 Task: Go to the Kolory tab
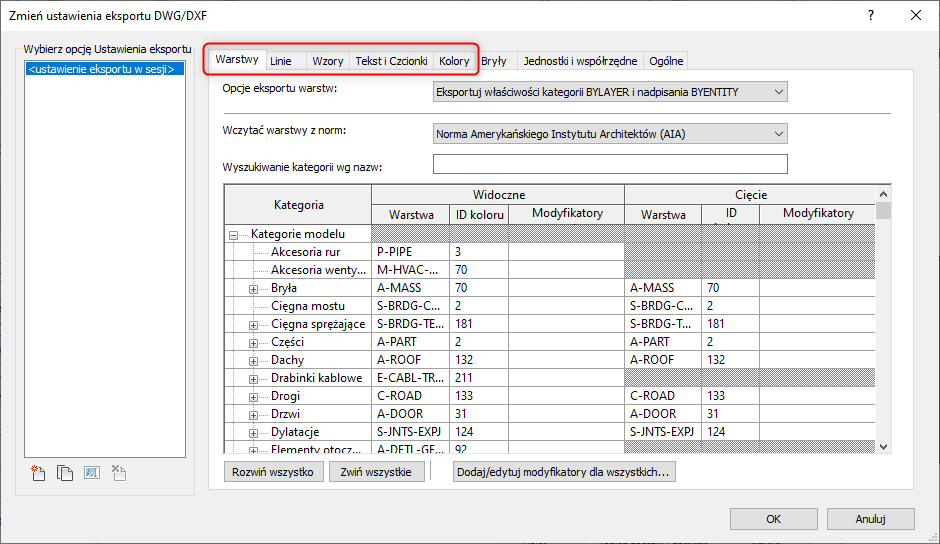coord(454,61)
